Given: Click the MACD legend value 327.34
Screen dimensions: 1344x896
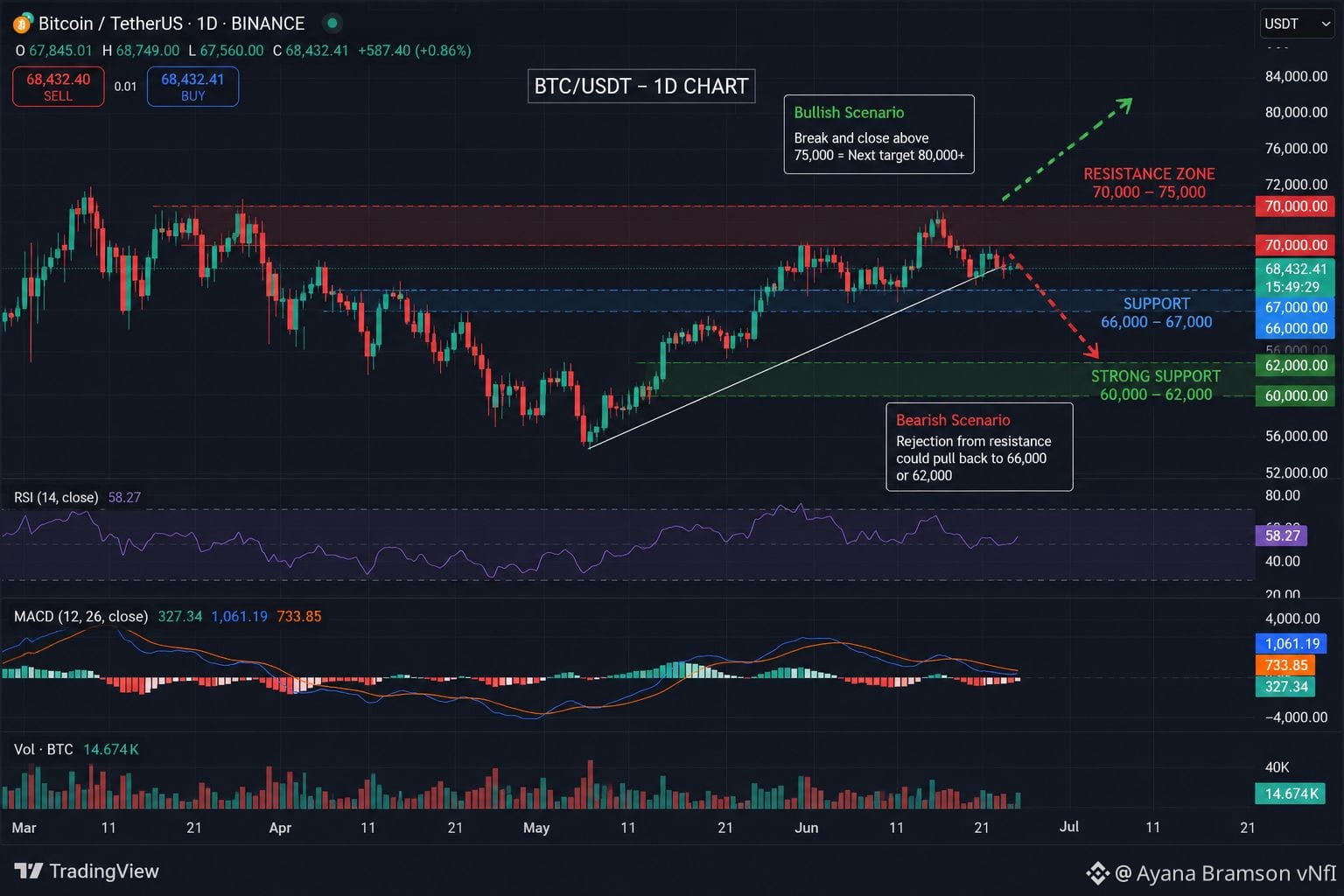Looking at the screenshot, I should tap(179, 616).
